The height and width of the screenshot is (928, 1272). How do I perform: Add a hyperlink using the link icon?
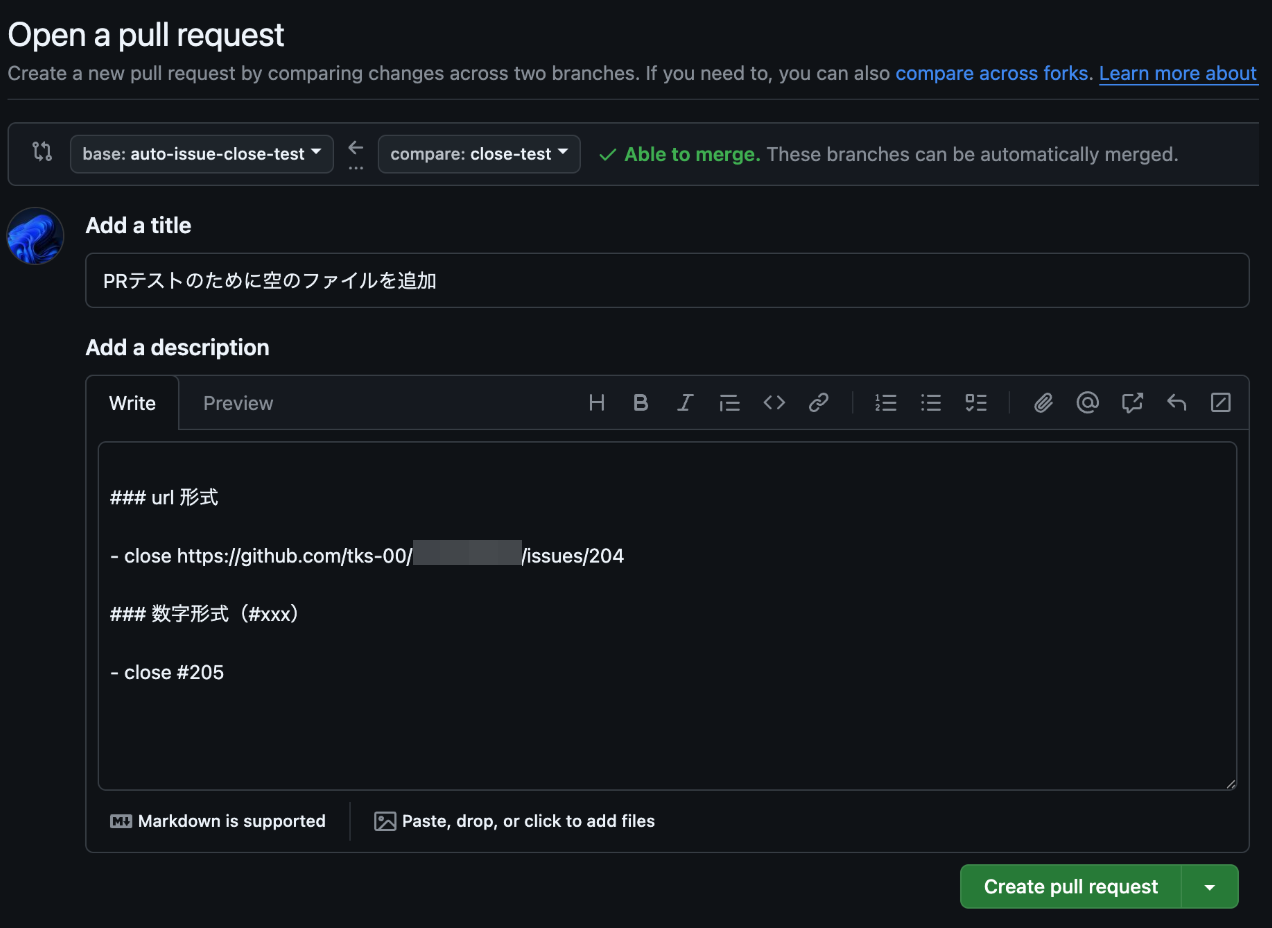(x=819, y=402)
